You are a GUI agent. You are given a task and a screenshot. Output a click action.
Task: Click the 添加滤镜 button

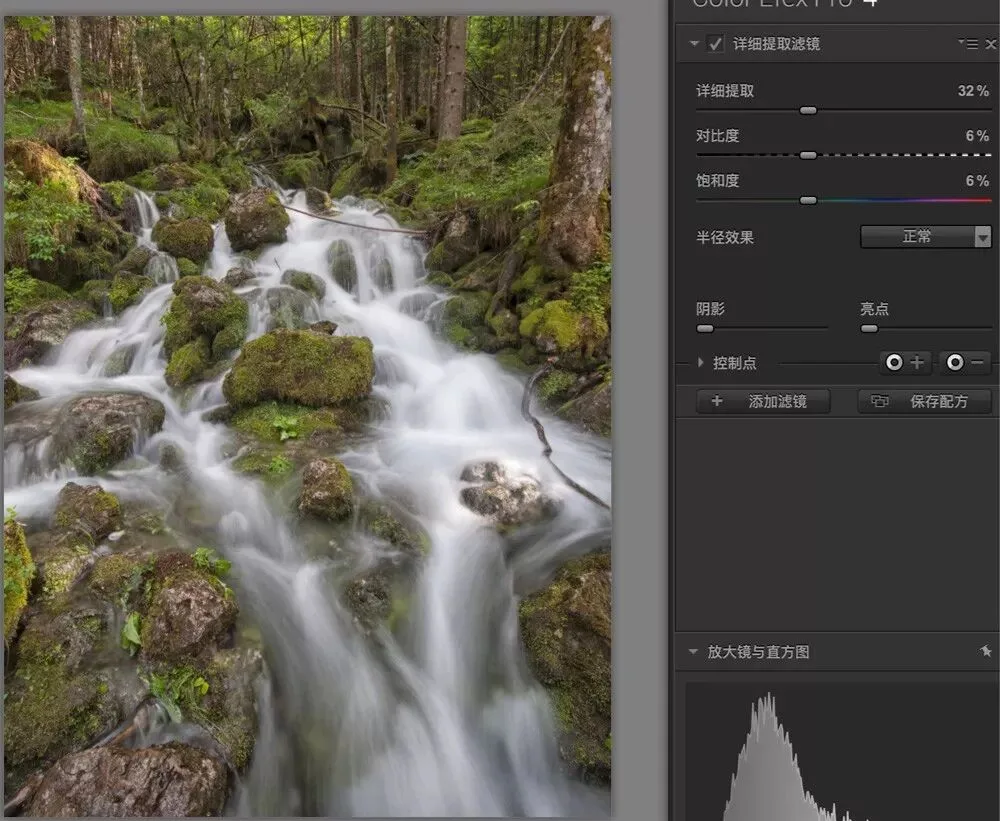coord(763,401)
